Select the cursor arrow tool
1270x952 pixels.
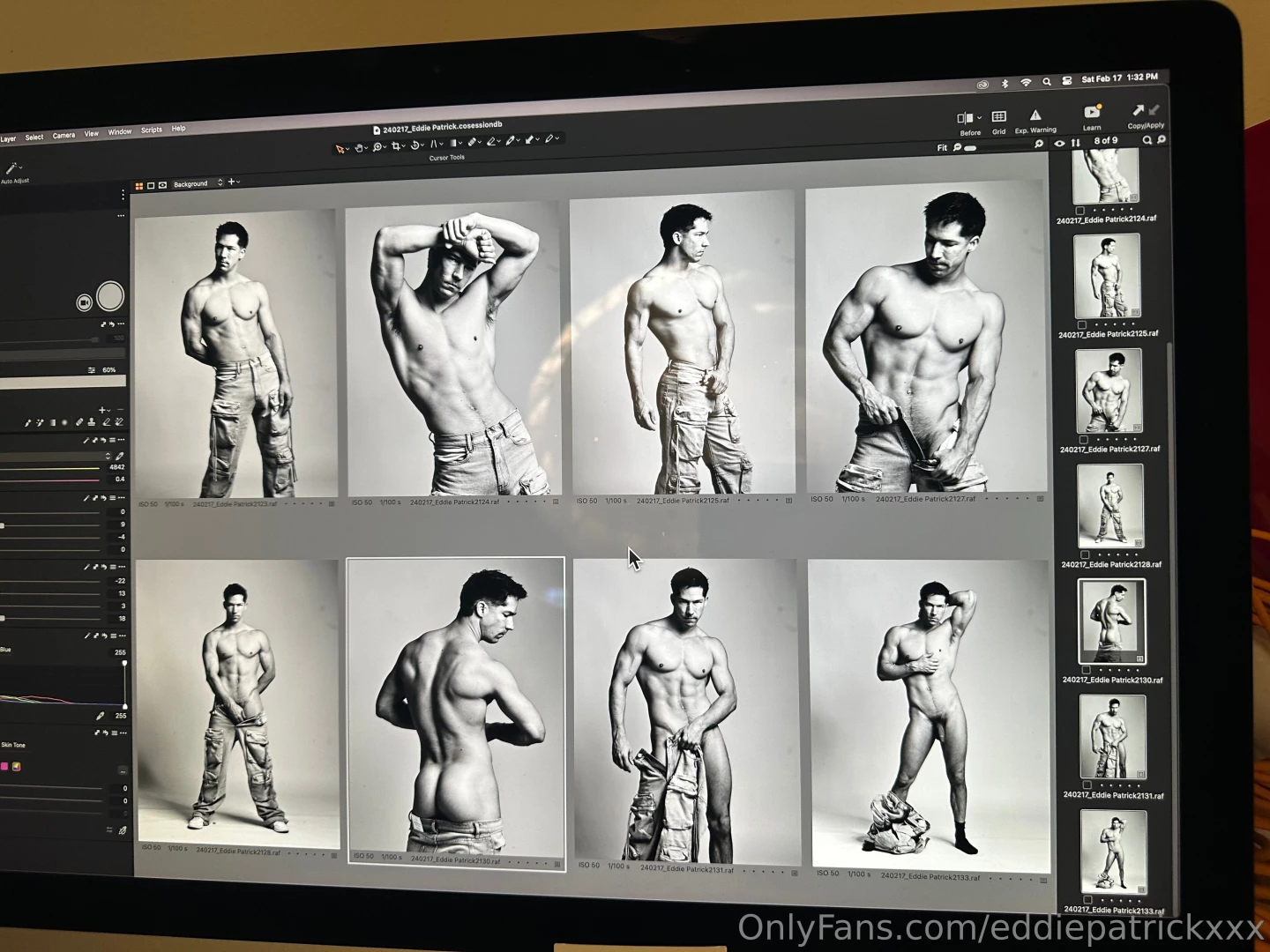(x=340, y=148)
